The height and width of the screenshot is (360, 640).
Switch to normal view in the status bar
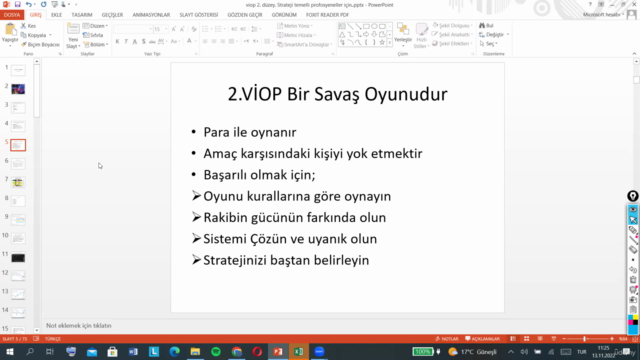coord(513,339)
